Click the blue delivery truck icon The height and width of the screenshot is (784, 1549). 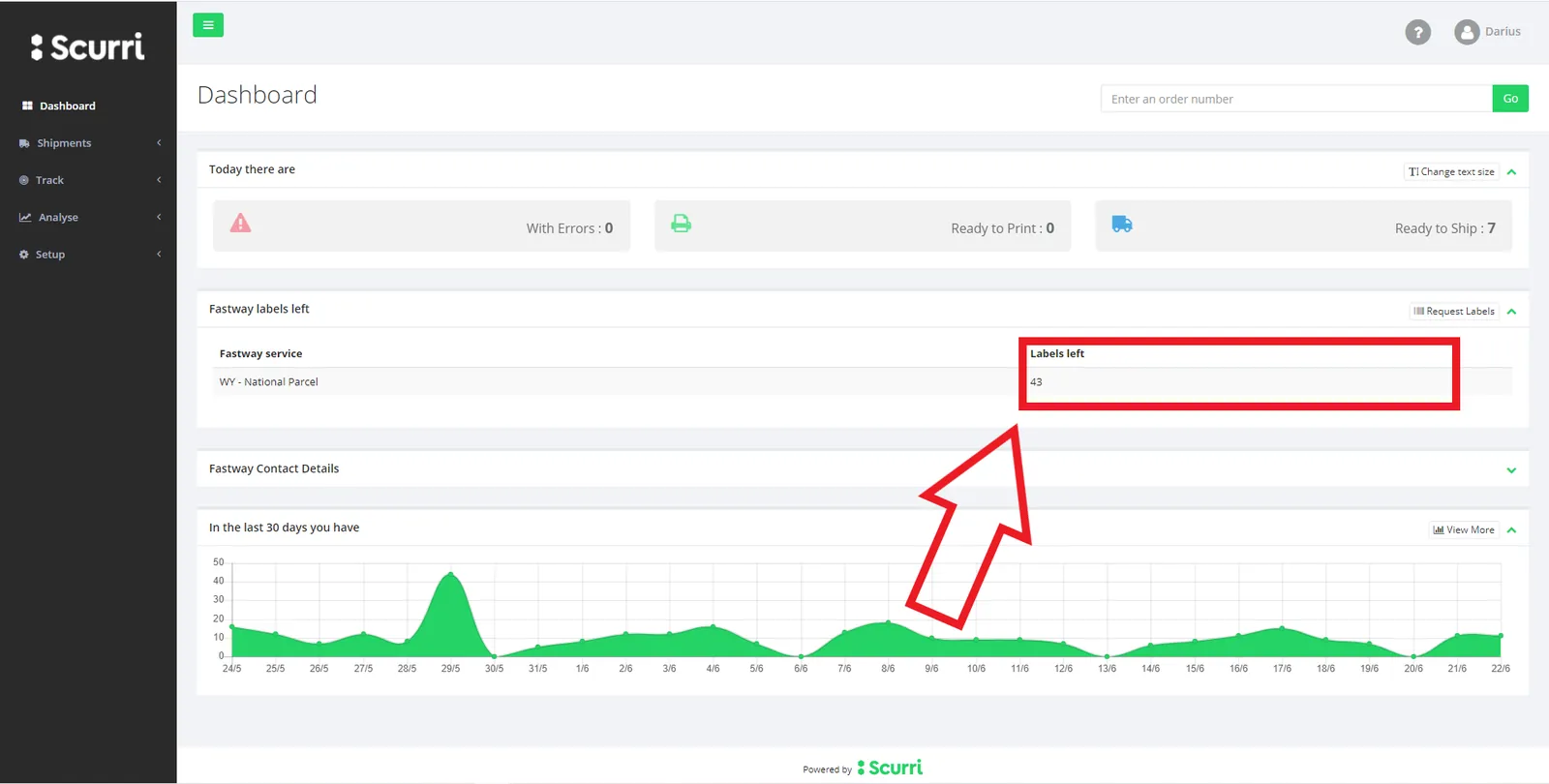(1122, 224)
